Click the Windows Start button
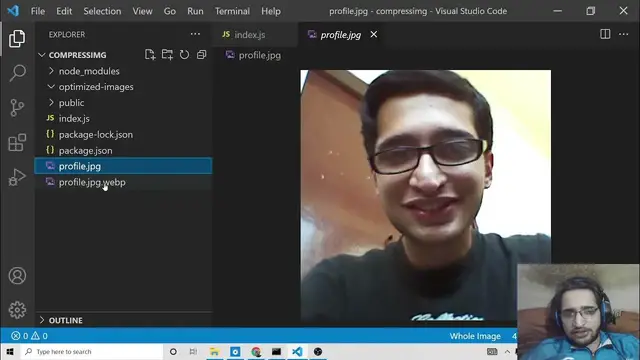 [10, 352]
